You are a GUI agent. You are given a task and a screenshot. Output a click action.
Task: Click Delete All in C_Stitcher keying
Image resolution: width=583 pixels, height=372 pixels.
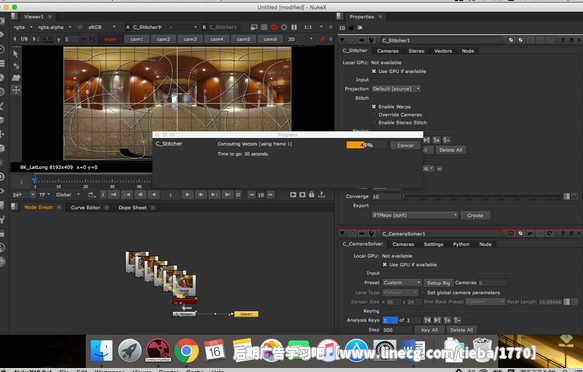[451, 150]
